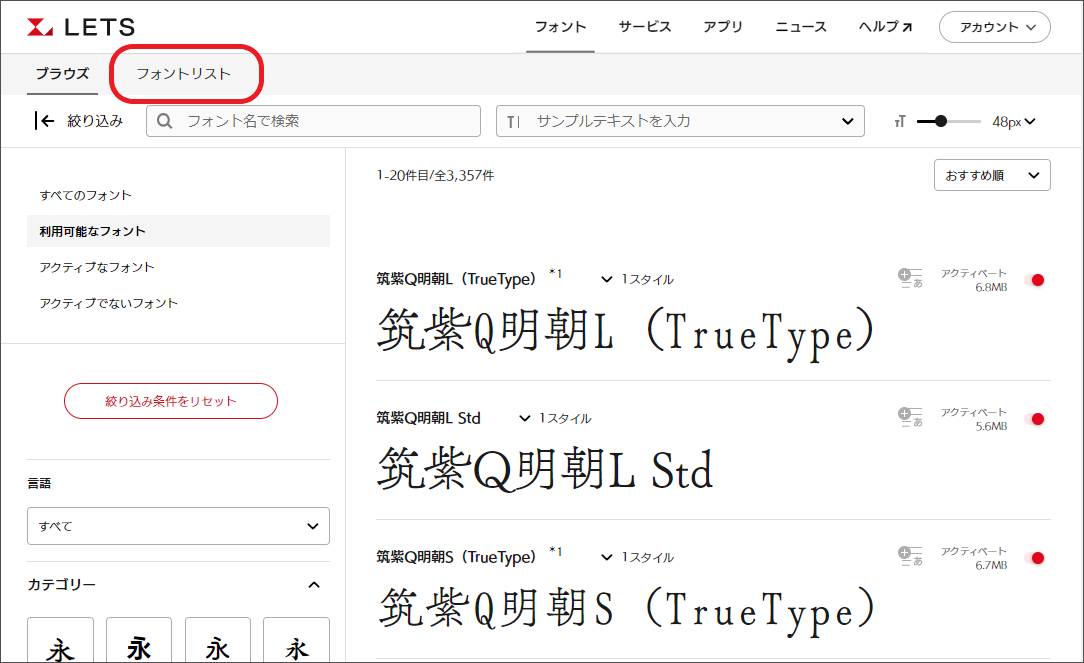Toggle activation for 筑紫Q明朝S (TrueType)

pos(1035,558)
